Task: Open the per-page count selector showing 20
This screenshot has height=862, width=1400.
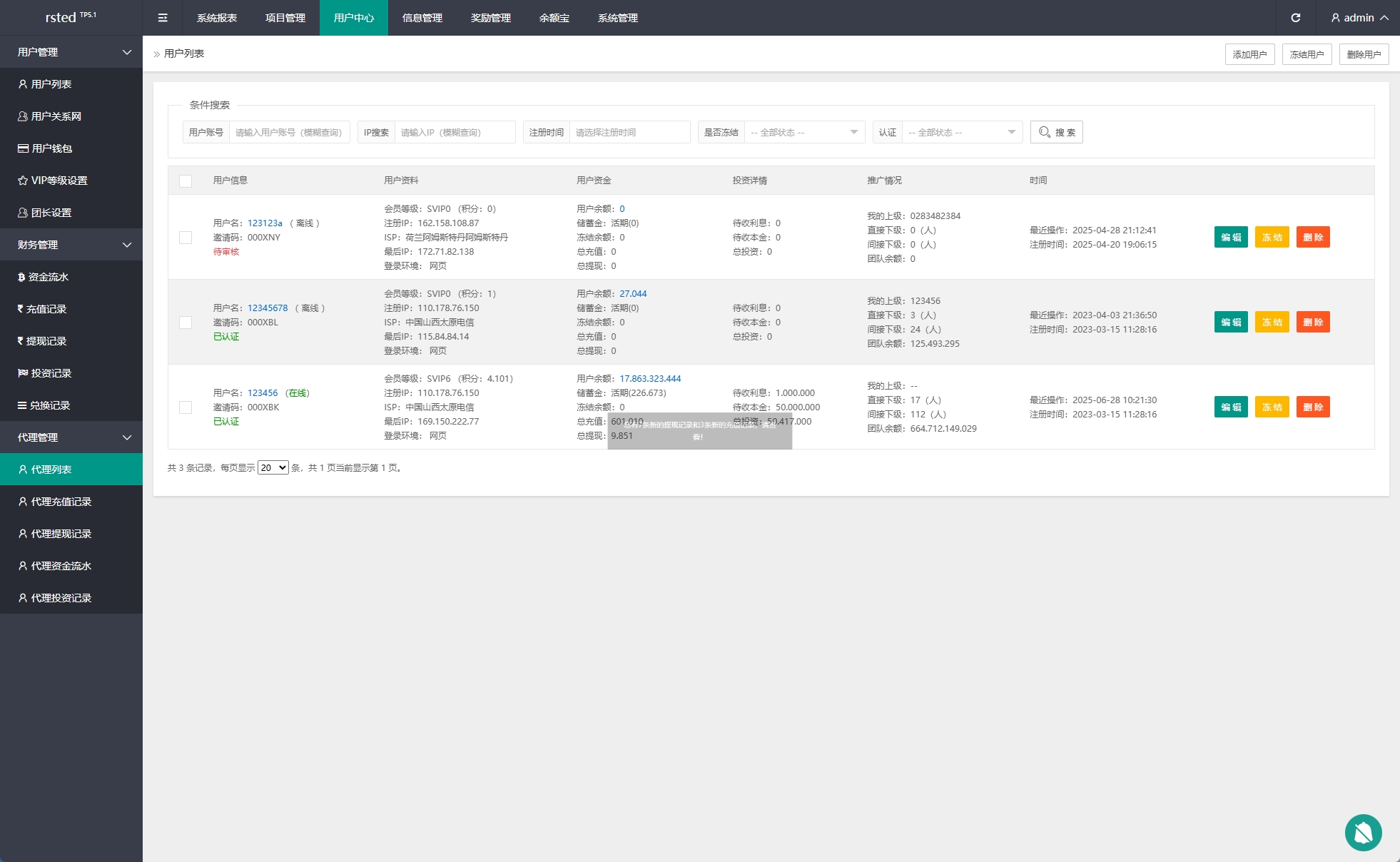Action: (x=273, y=467)
